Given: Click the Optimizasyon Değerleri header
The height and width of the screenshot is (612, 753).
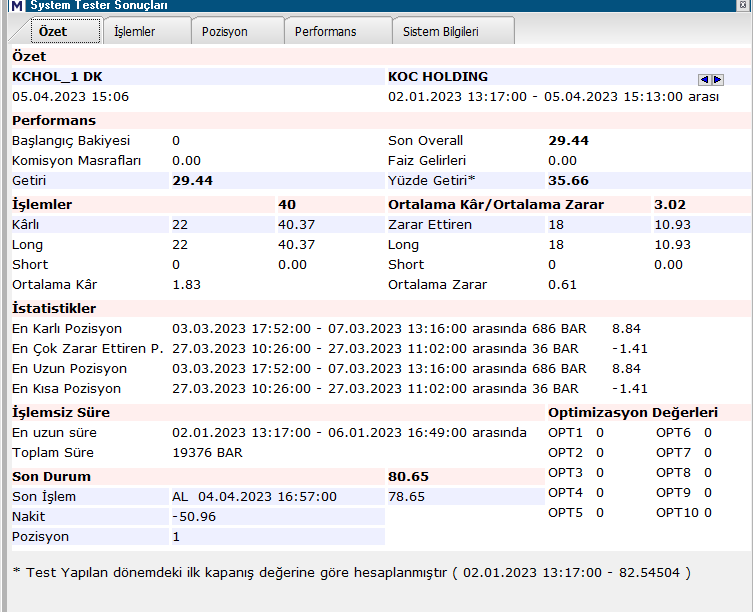Looking at the screenshot, I should point(633,413).
